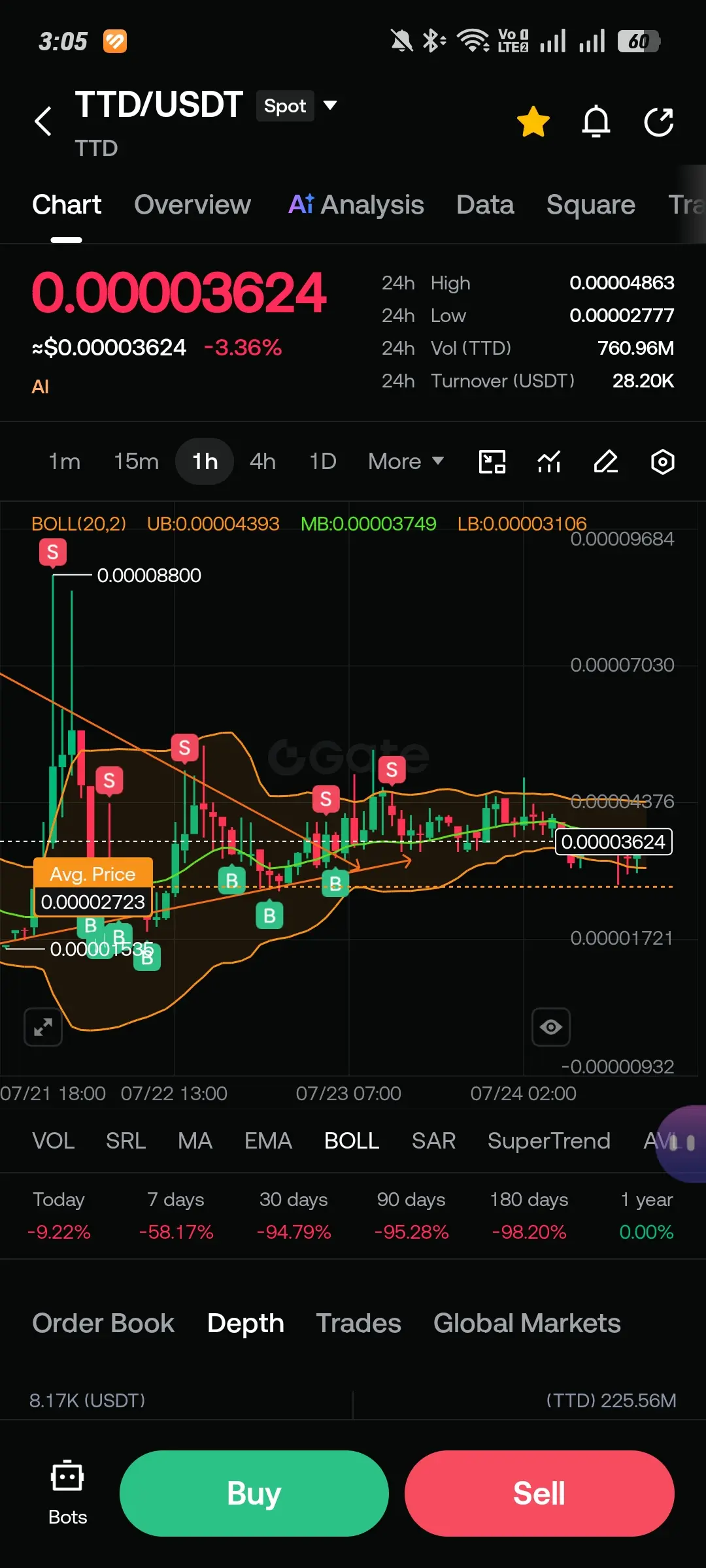Tap the red Sell button
Image resolution: width=706 pixels, height=1568 pixels.
click(x=539, y=1494)
